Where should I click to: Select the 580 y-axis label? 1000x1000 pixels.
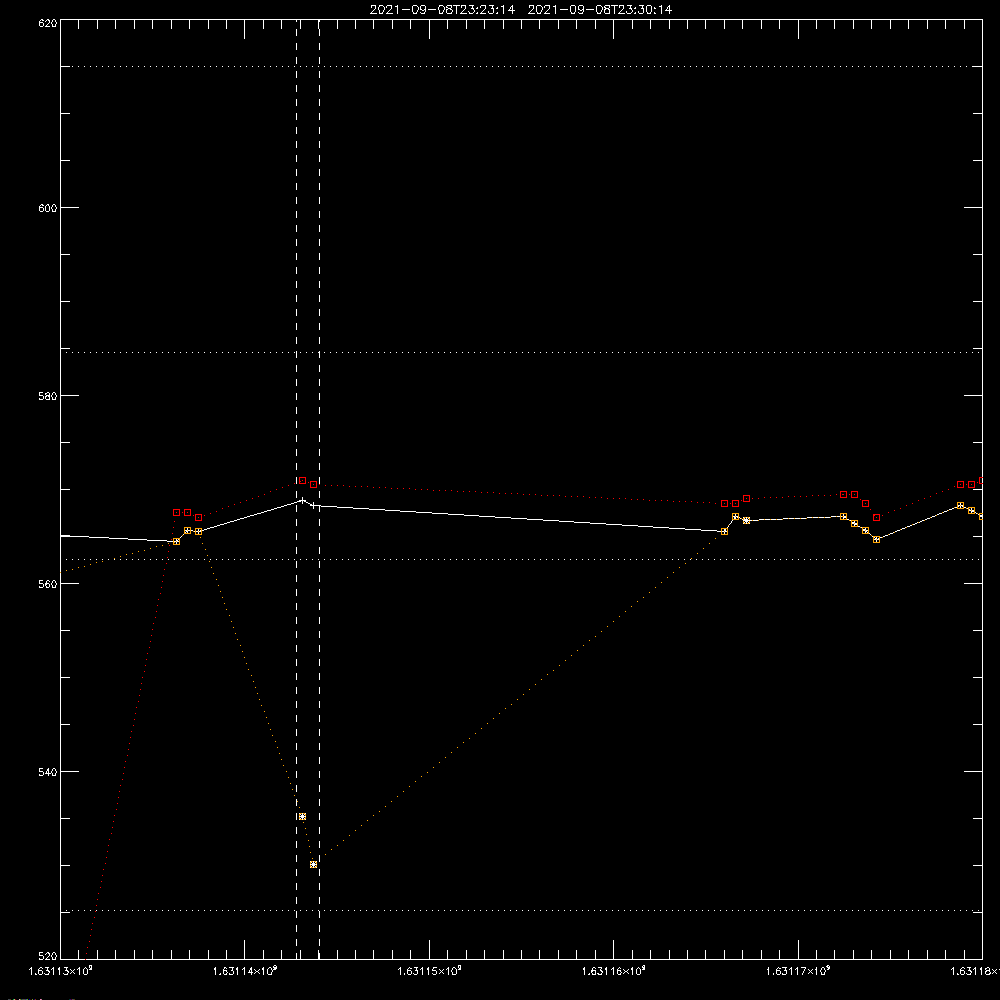click(x=48, y=396)
